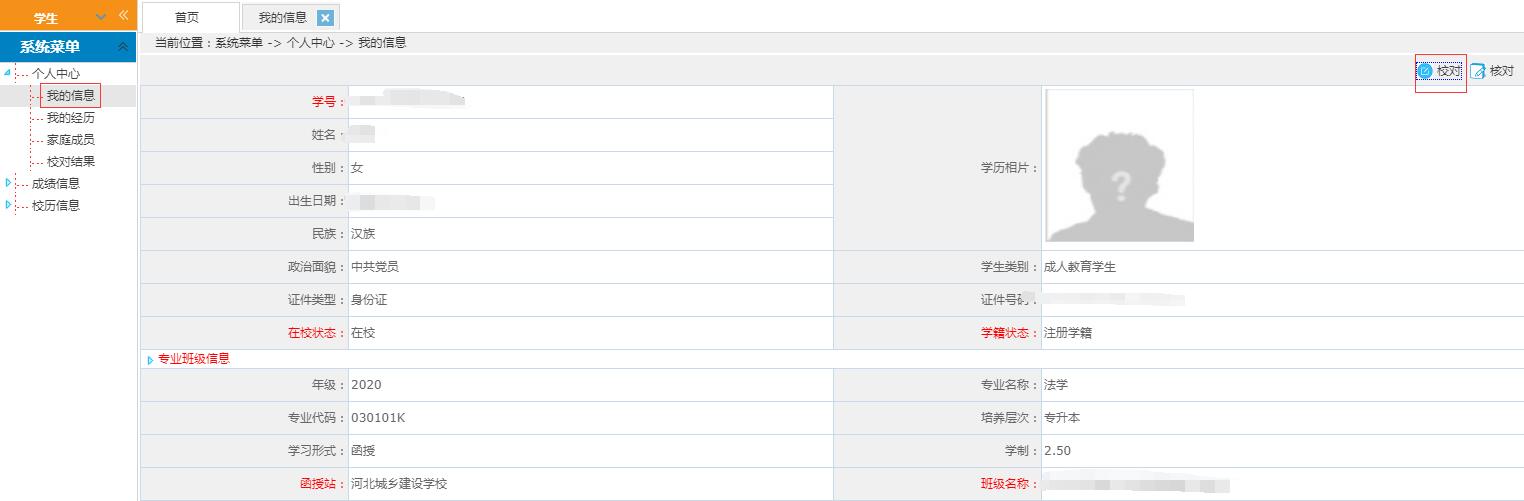The height and width of the screenshot is (501, 1524).
Task: Collapse the 个人中心 tree node
Action: (9, 73)
